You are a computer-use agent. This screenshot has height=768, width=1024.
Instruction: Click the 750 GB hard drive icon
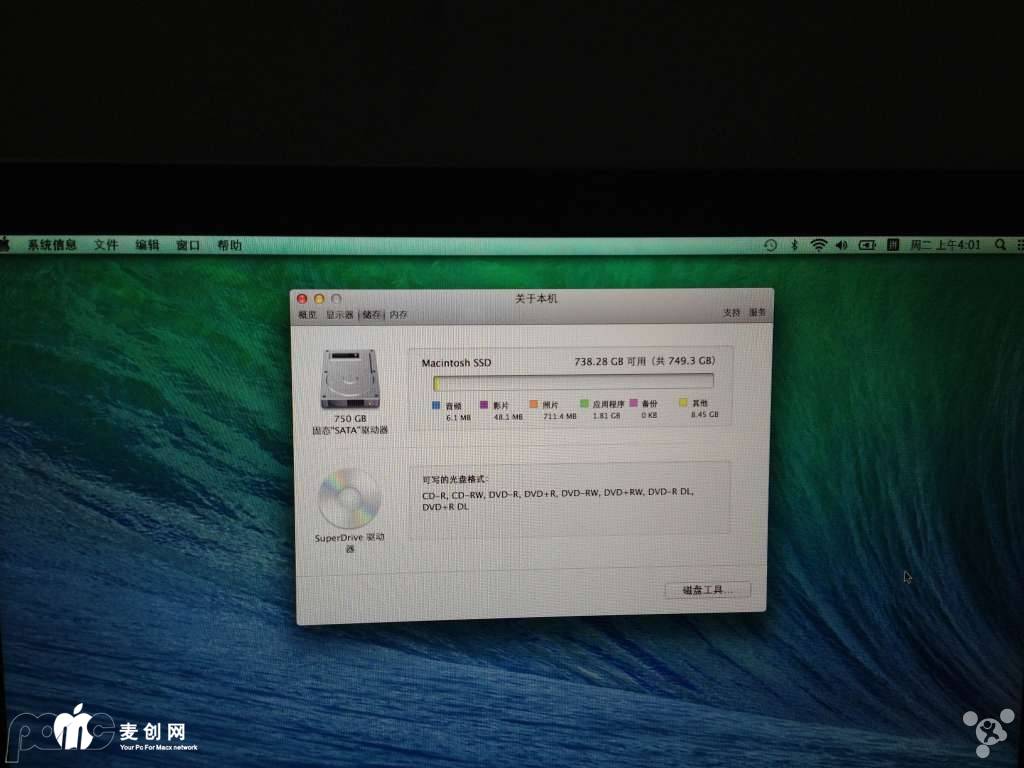[x=349, y=379]
